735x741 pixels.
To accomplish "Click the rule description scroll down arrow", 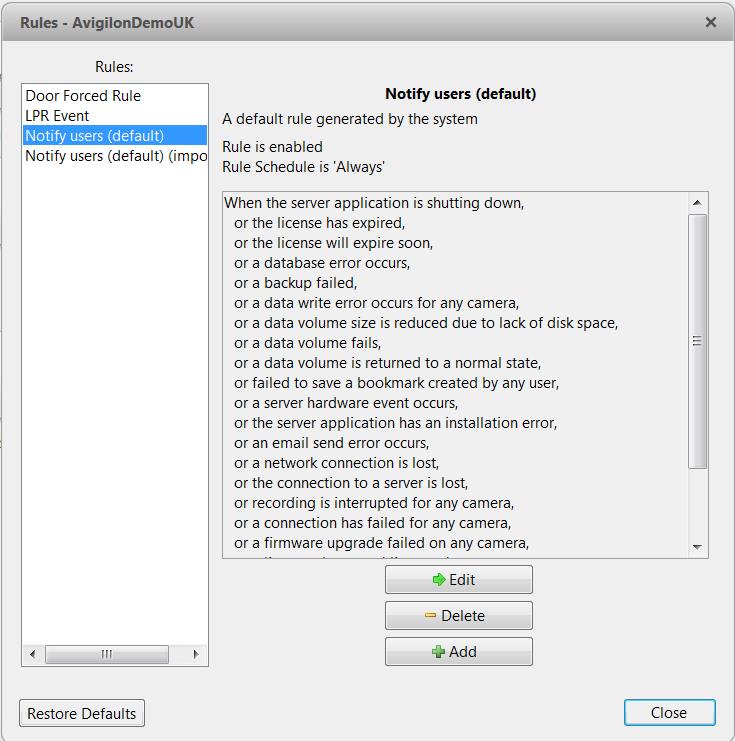I will (697, 547).
